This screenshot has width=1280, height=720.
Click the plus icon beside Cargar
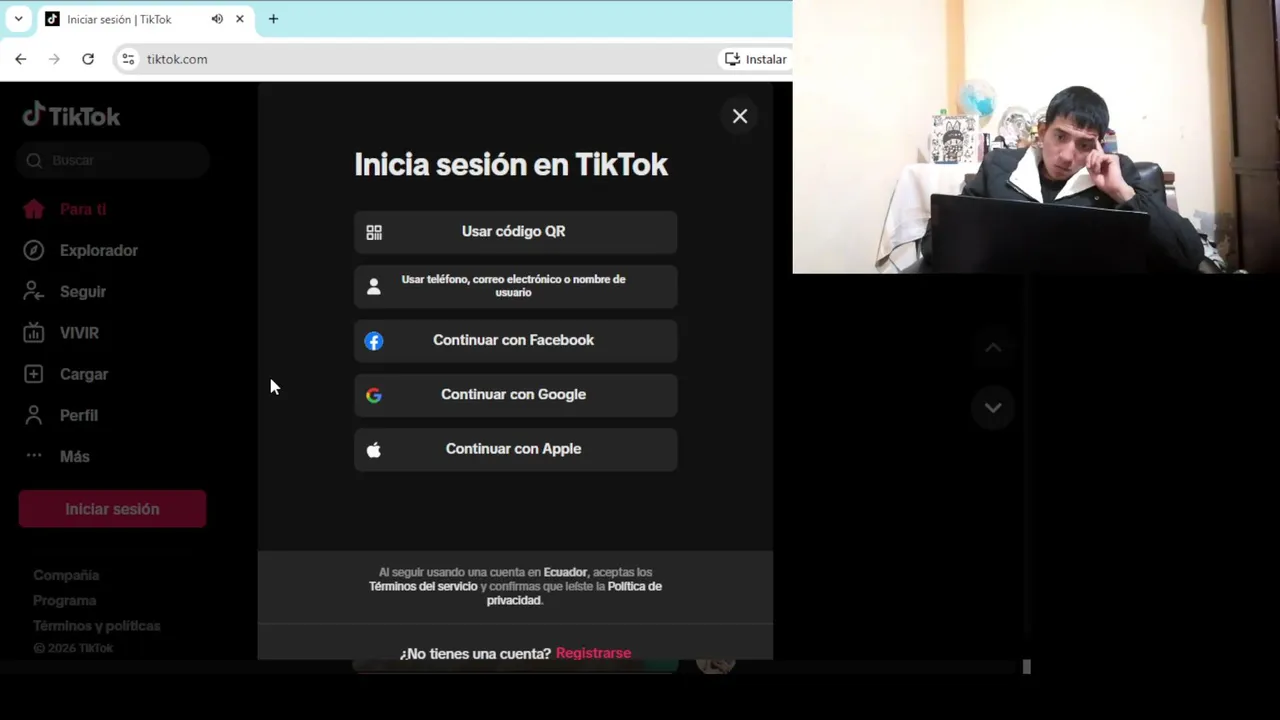click(x=34, y=374)
